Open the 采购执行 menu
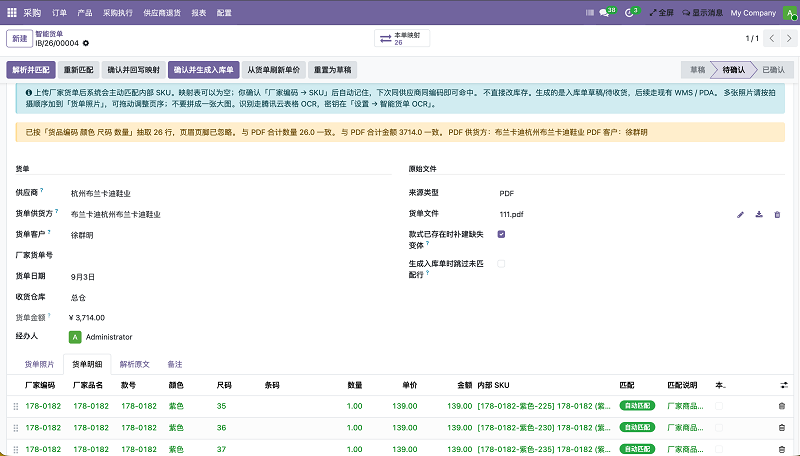Viewport: 800px width, 456px height. click(x=118, y=13)
